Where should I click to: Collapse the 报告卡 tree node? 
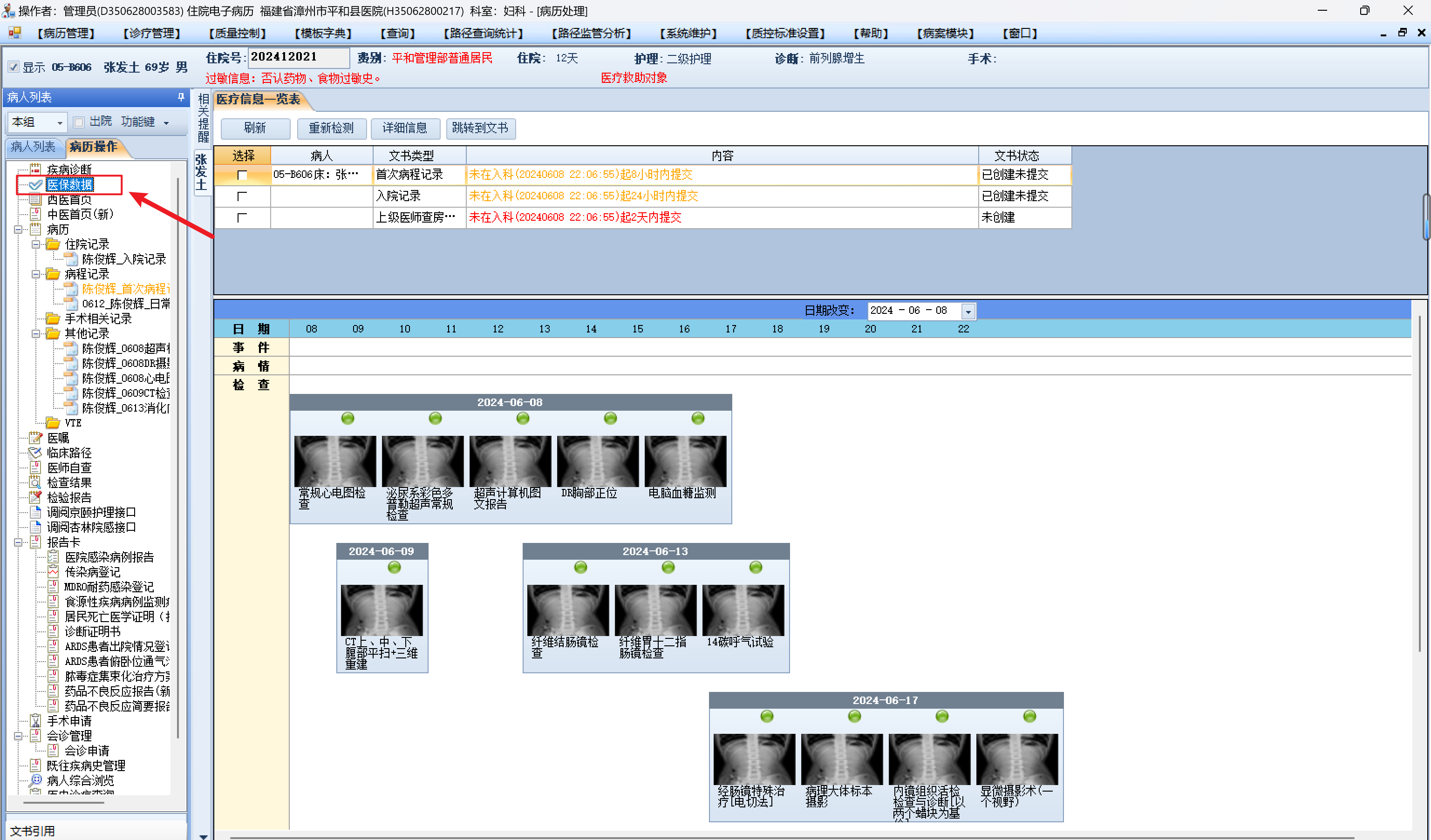click(18, 542)
